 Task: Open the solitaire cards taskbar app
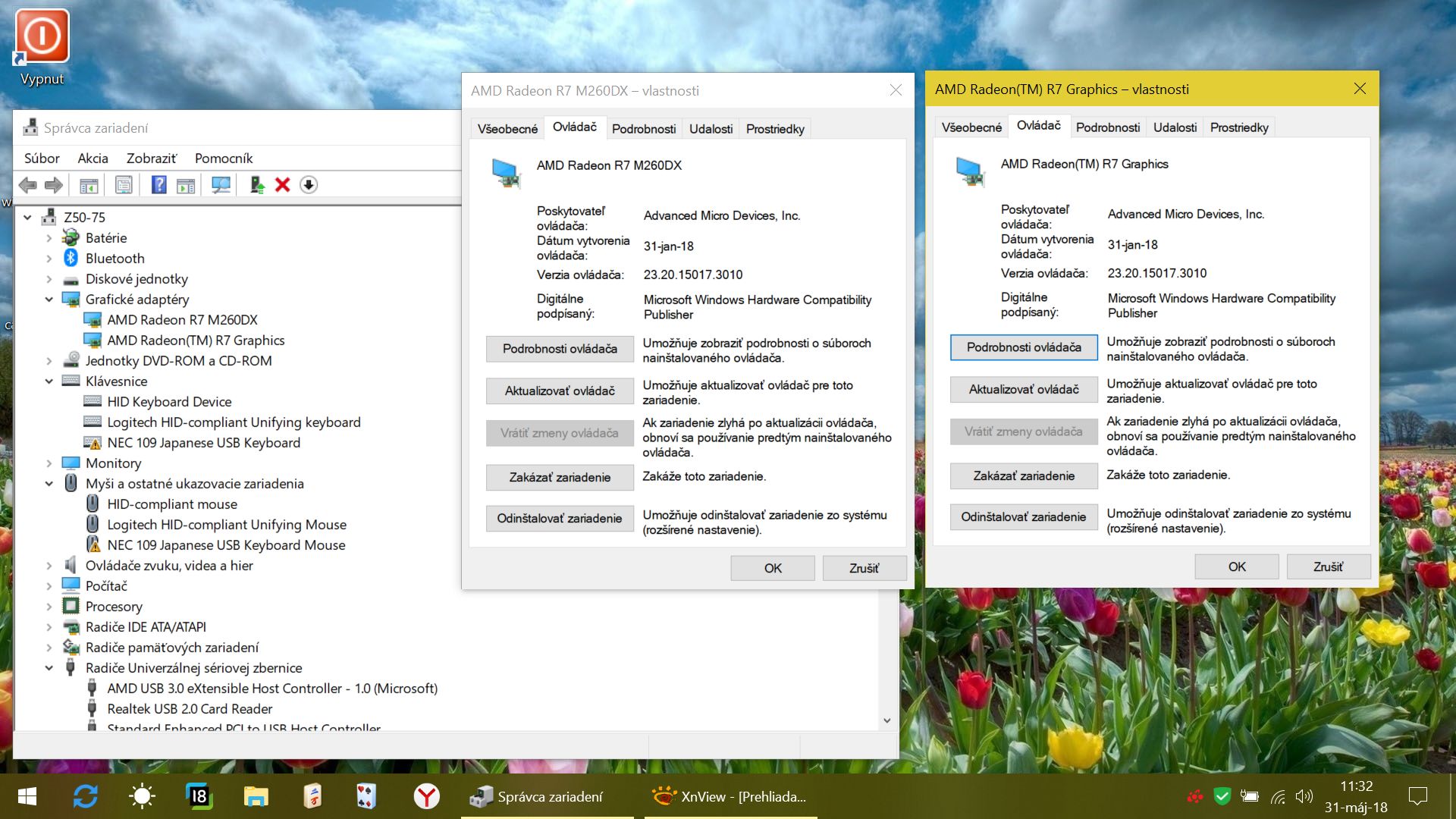point(366,796)
